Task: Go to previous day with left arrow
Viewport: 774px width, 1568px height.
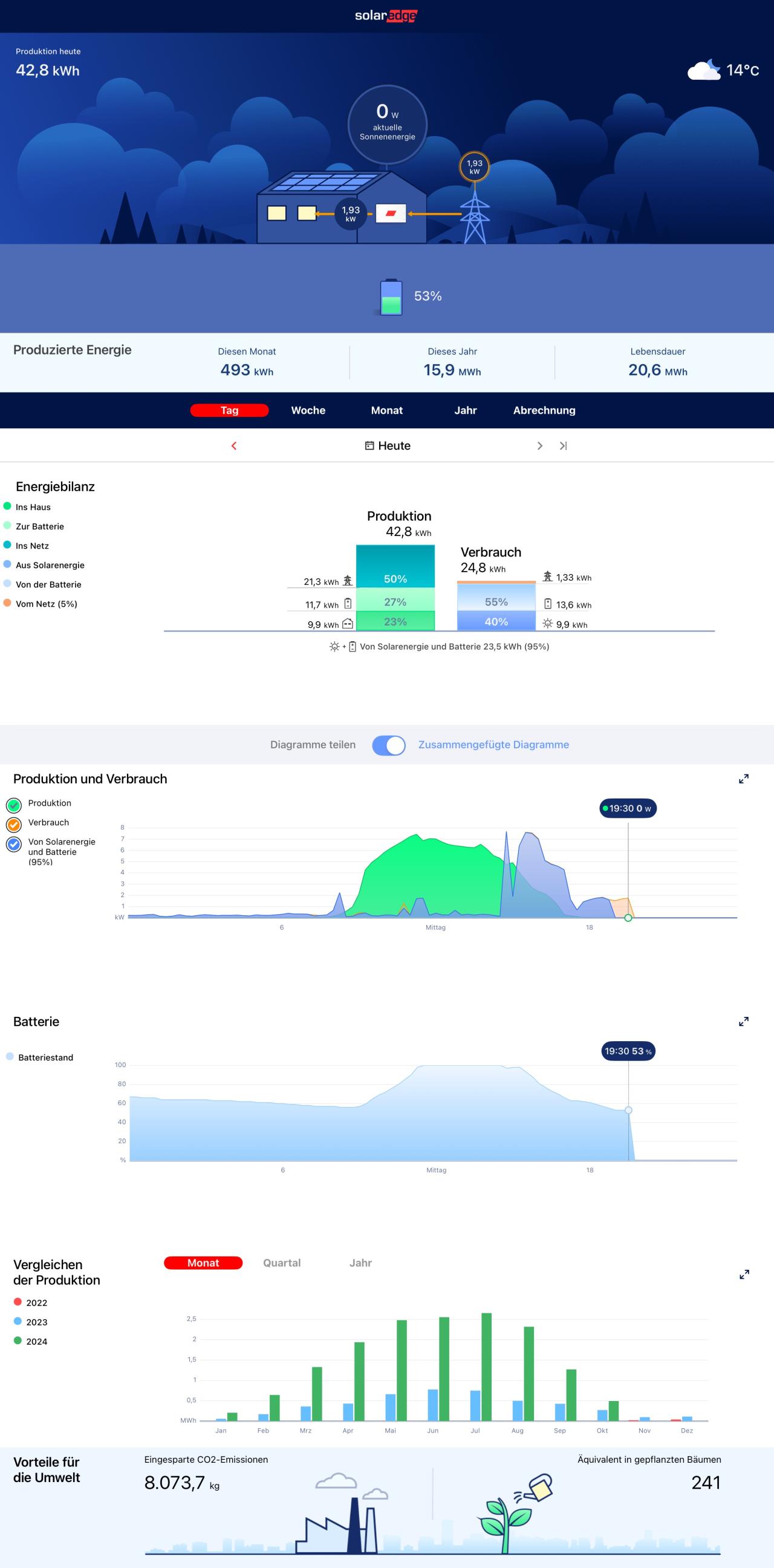Action: [x=233, y=446]
